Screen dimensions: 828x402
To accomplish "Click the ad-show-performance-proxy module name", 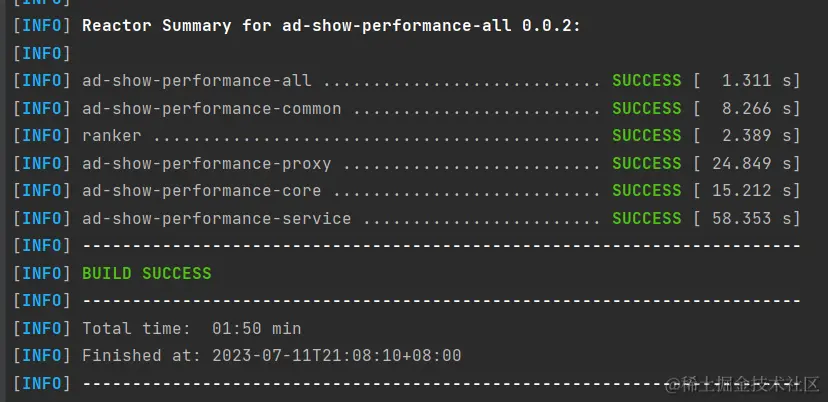I will click(207, 163).
